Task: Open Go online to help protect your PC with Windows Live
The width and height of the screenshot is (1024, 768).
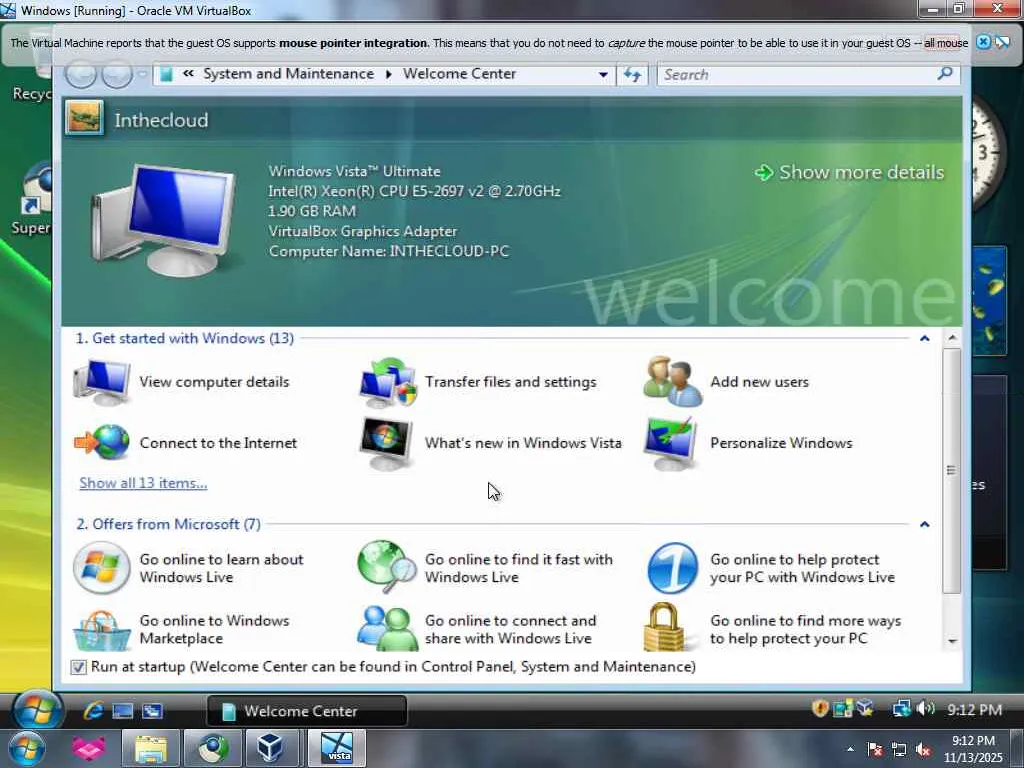Action: coord(771,568)
